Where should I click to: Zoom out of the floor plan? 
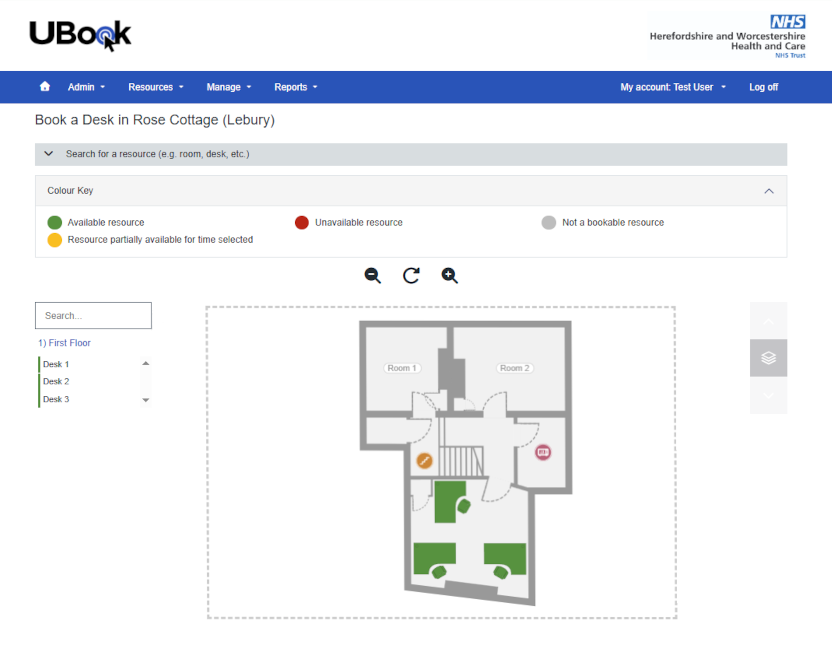[372, 275]
